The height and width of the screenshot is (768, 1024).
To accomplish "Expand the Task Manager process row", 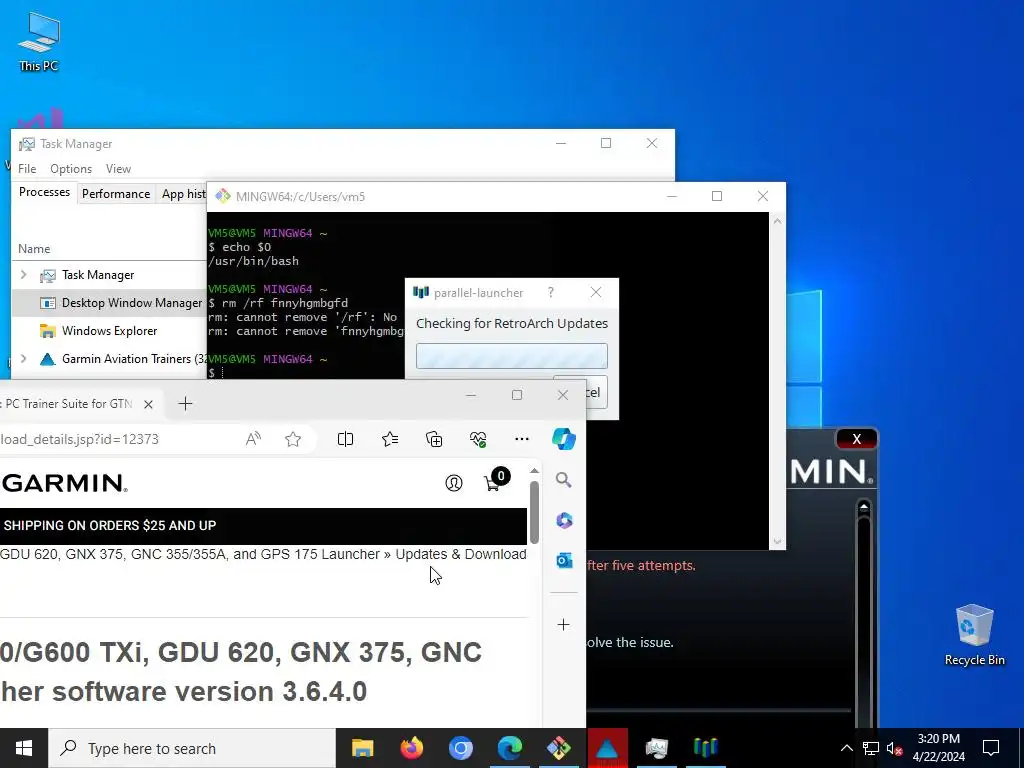I will pyautogui.click(x=24, y=275).
